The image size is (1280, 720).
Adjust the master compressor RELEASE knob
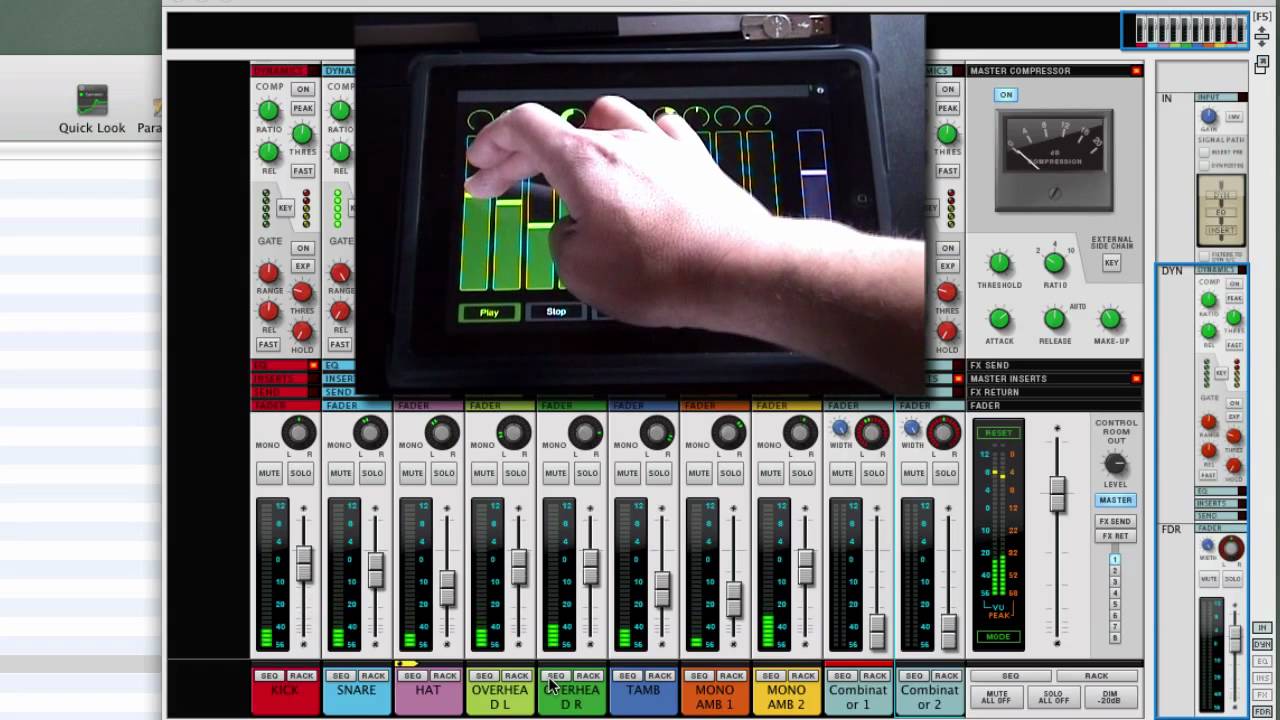[x=1054, y=319]
